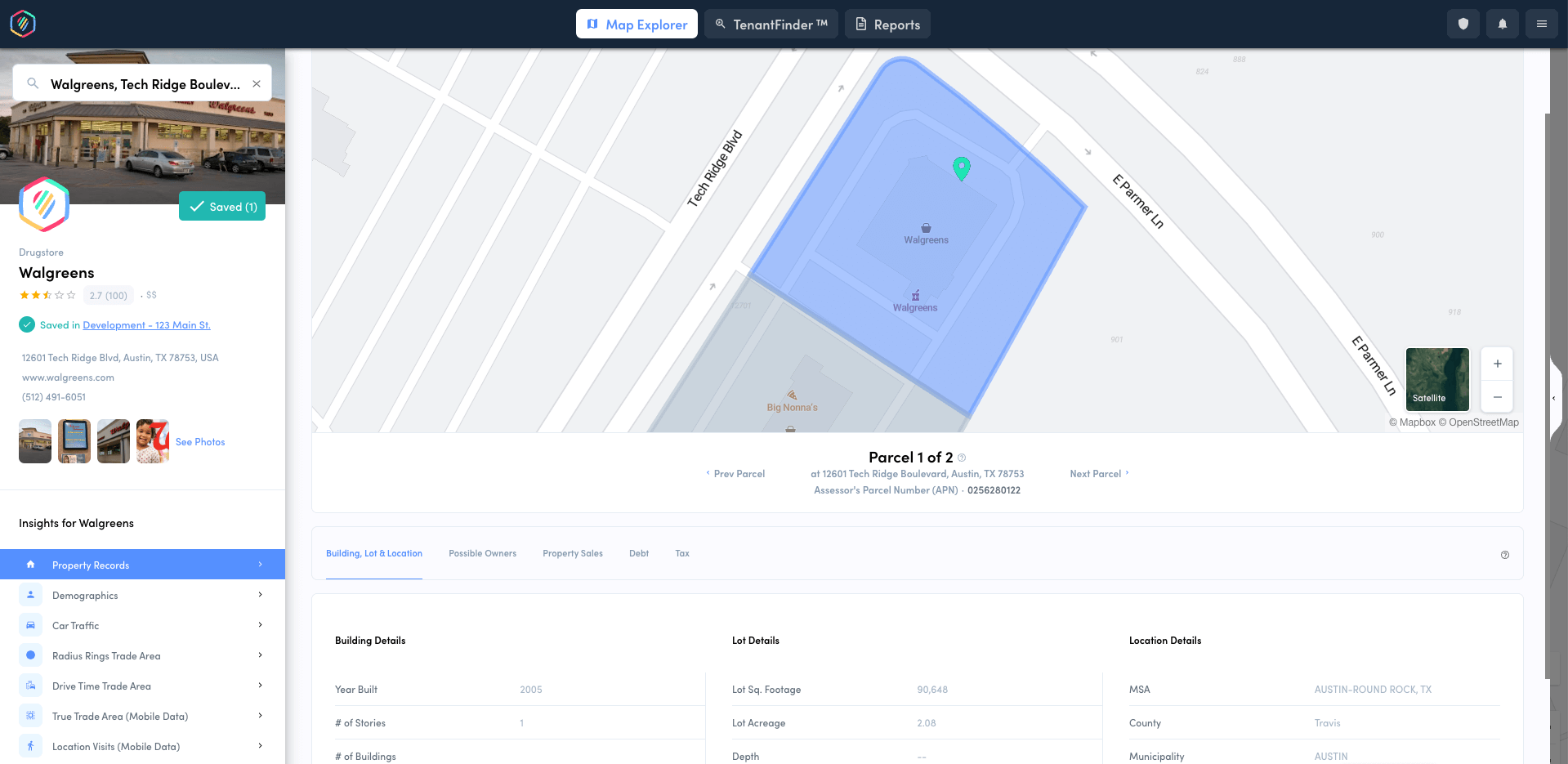Viewport: 1568px width, 764px height.
Task: Click the green saved checkmark next to Development
Action: [26, 324]
